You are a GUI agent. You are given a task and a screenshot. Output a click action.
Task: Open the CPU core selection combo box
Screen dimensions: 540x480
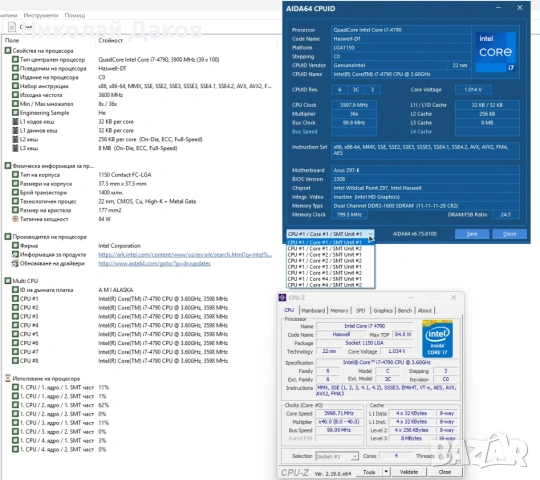(330, 234)
